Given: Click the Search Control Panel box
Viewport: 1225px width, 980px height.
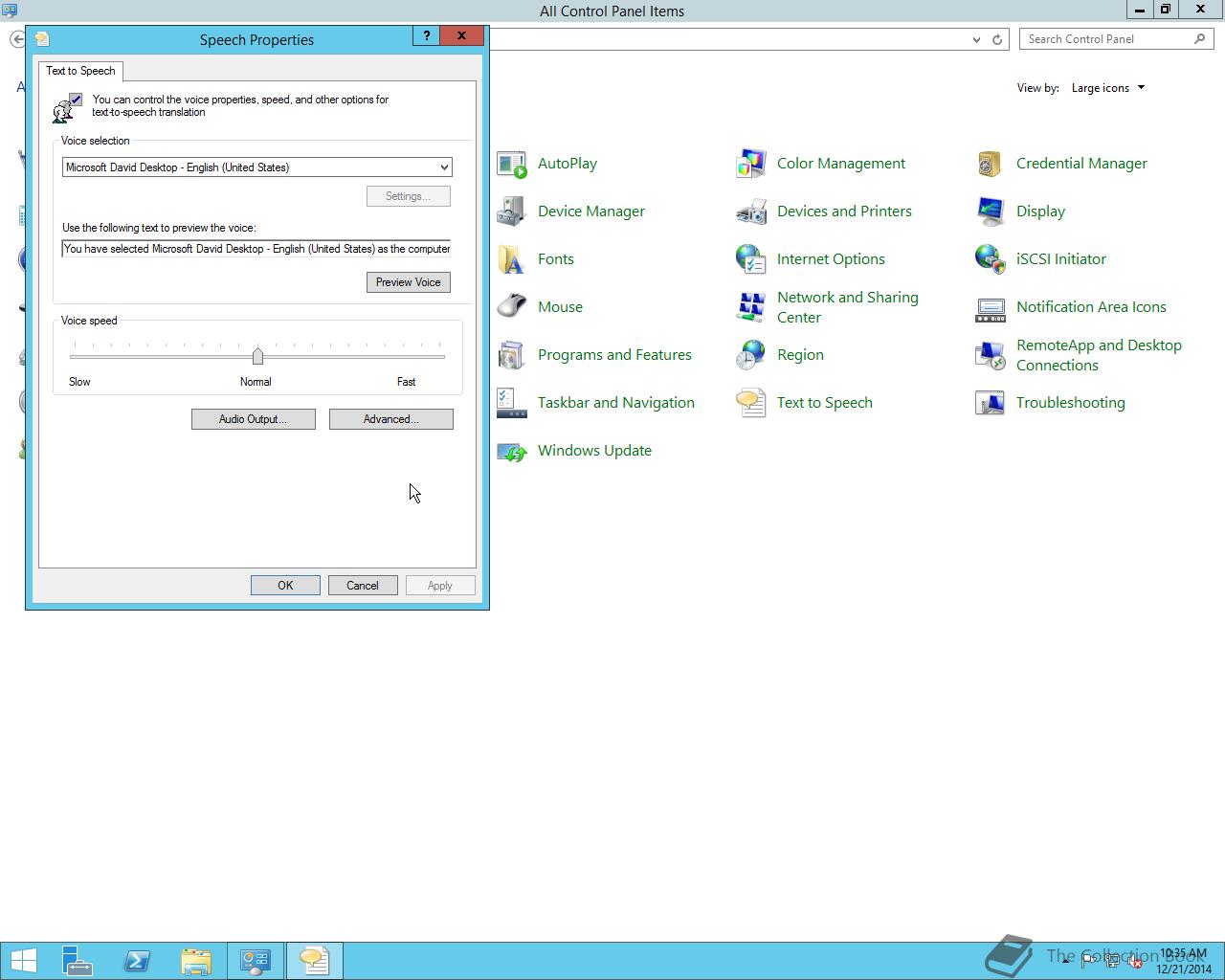Looking at the screenshot, I should (1116, 39).
